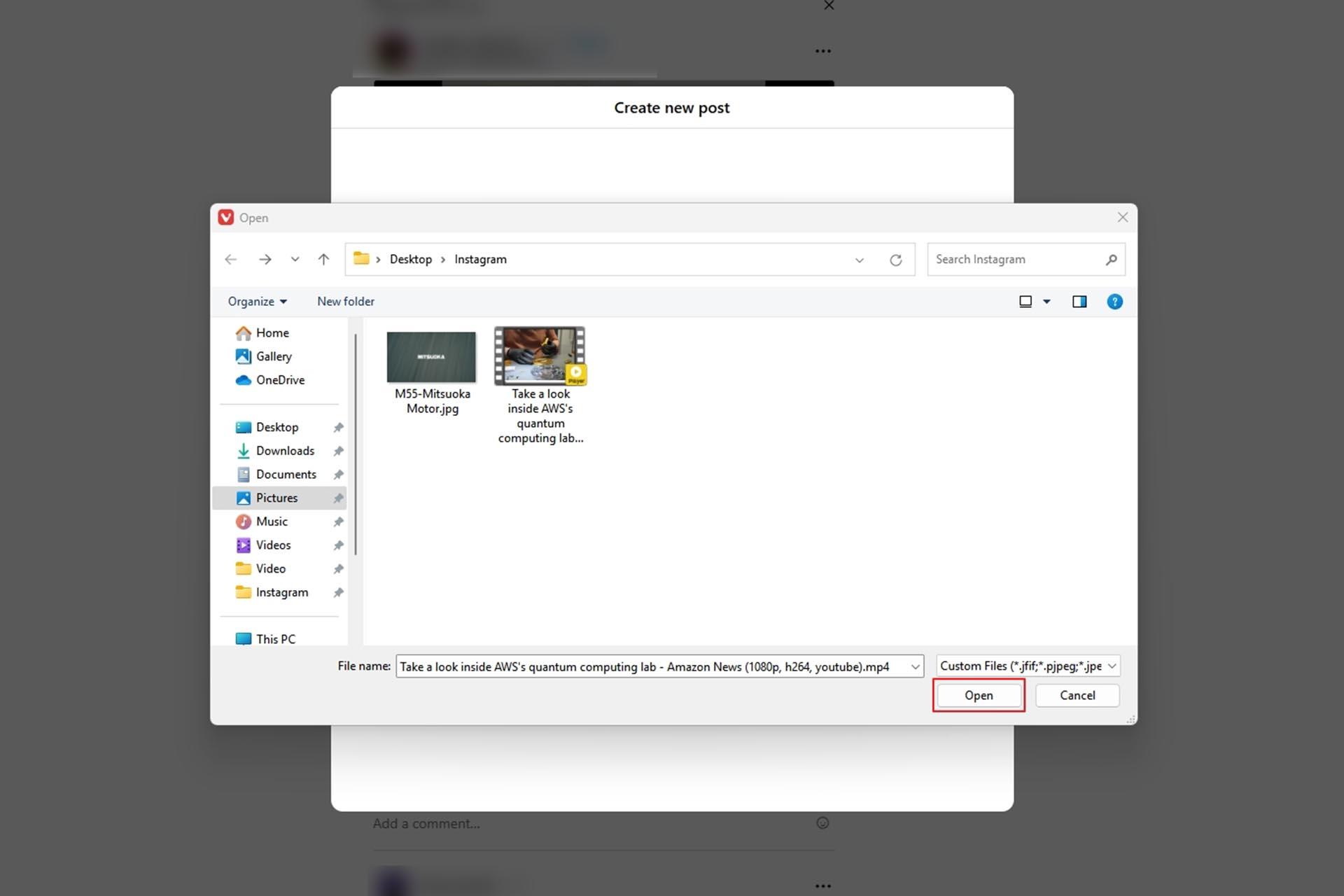Open the Custom Files type dropdown
Viewport: 1344px width, 896px height.
coord(1028,666)
